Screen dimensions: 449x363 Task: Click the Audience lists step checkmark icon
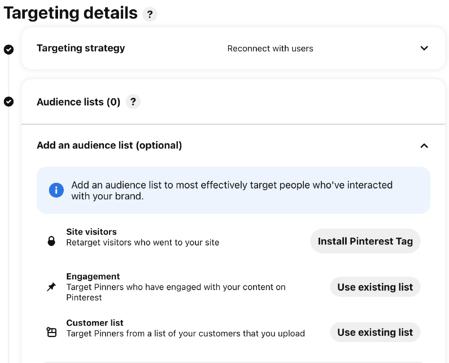9,101
